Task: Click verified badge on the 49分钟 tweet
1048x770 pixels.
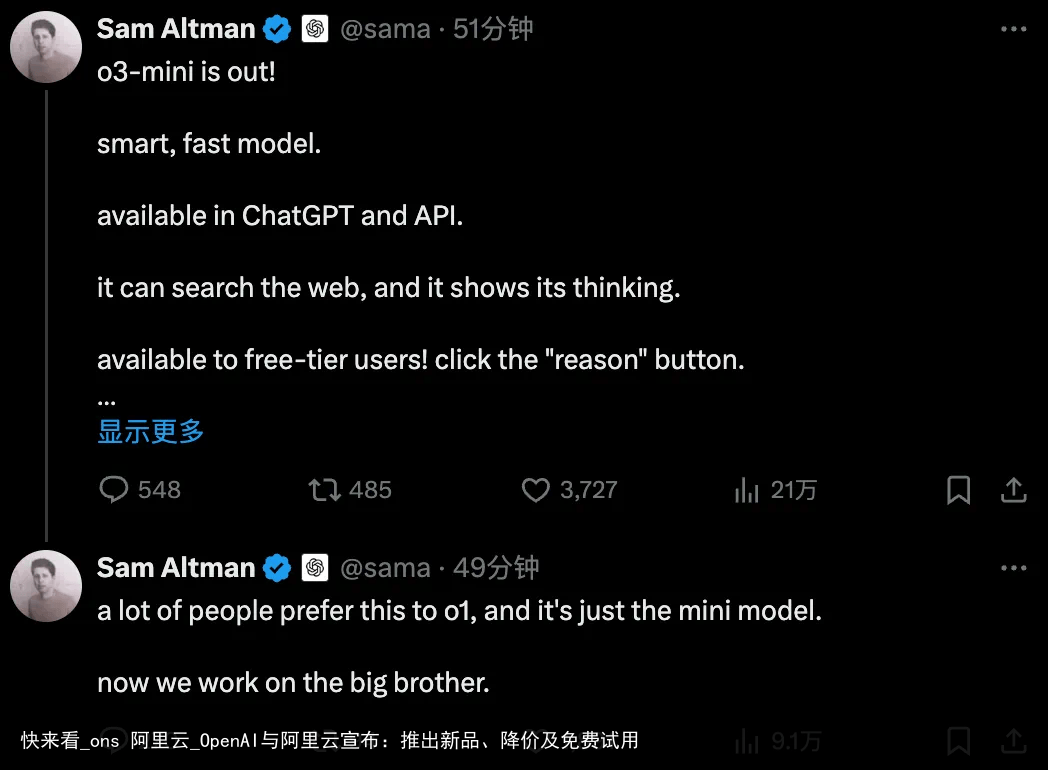Action: click(277, 568)
